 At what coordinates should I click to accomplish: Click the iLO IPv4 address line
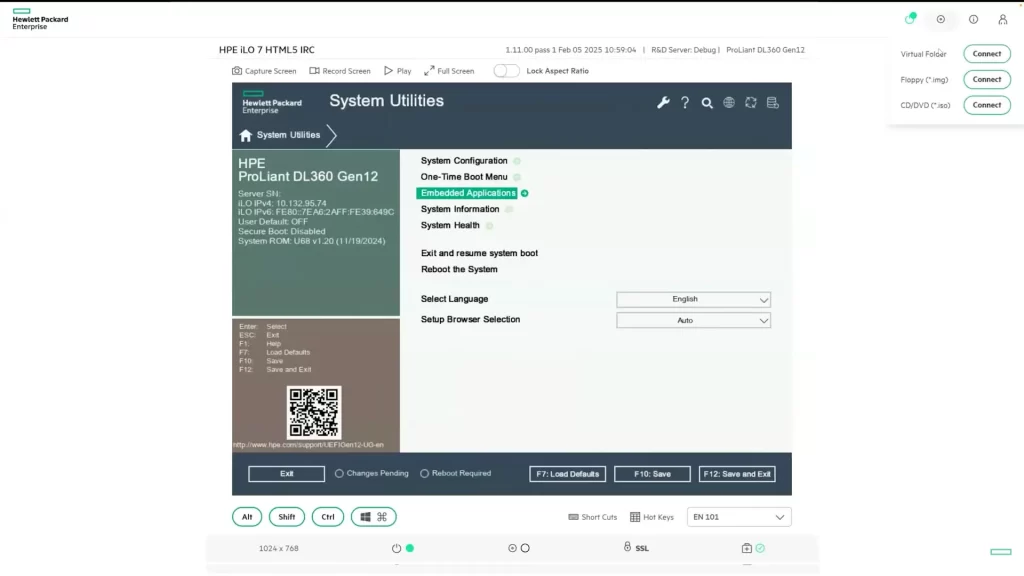[282, 203]
